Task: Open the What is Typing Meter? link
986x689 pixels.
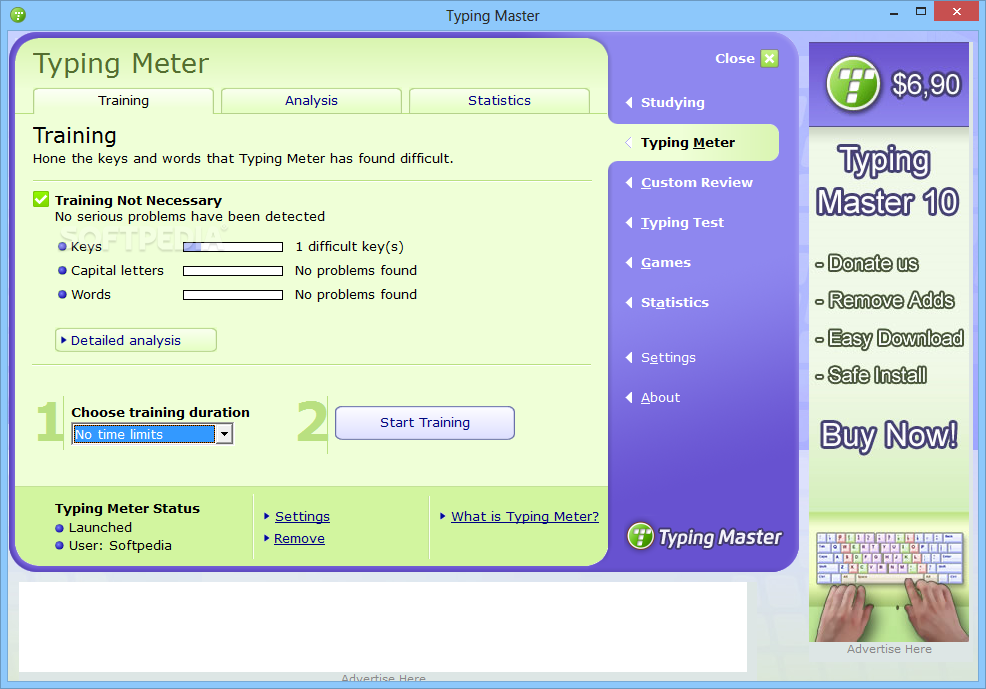Action: pos(524,516)
